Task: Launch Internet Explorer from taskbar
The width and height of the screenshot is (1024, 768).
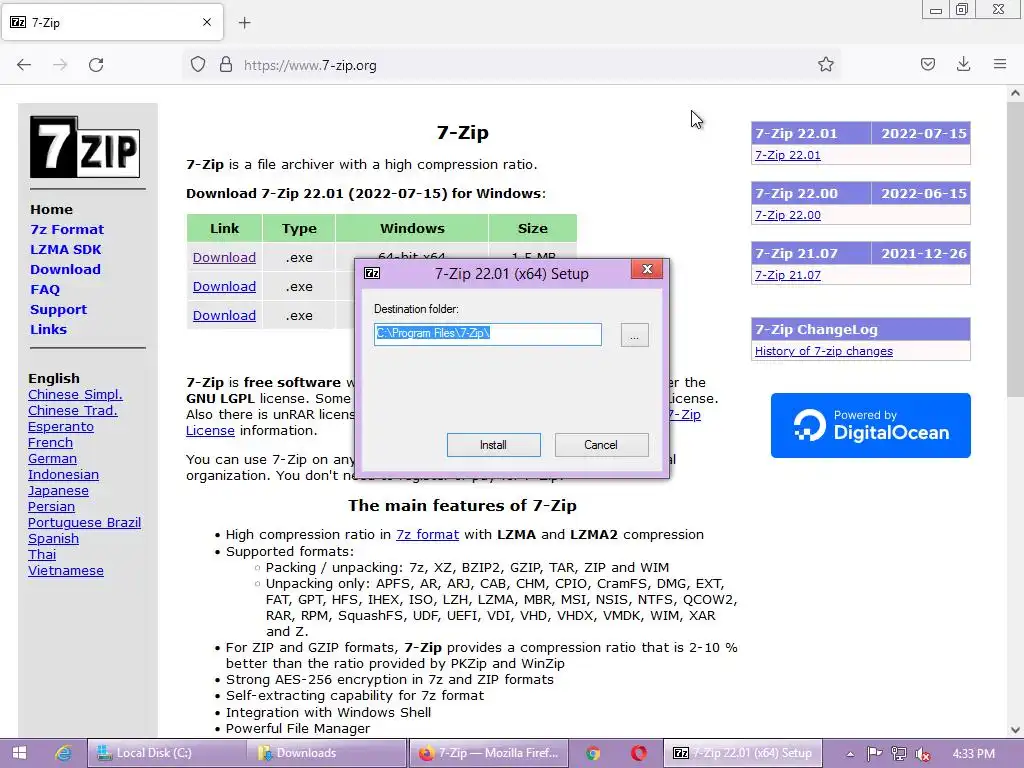Action: point(63,753)
